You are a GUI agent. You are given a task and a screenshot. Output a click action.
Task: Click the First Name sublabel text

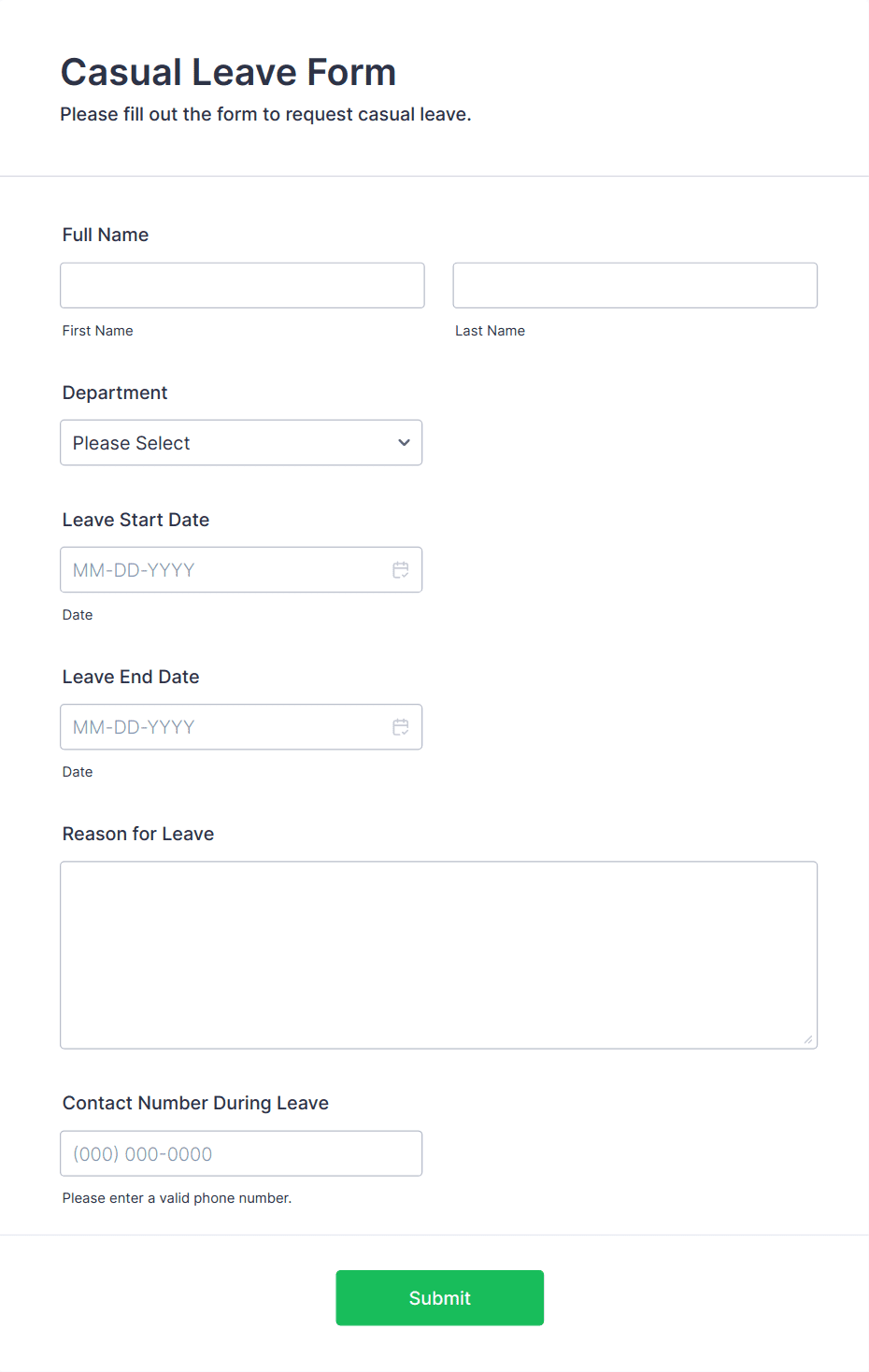pyautogui.click(x=97, y=330)
